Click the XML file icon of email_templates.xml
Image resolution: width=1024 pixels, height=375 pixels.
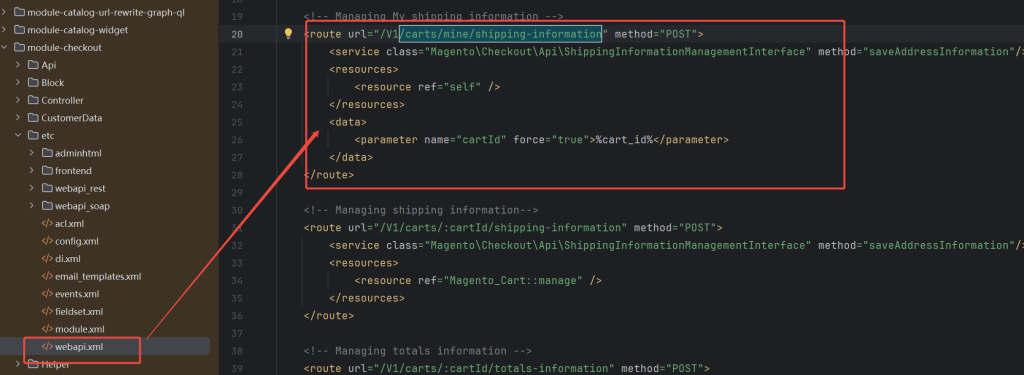(x=48, y=276)
